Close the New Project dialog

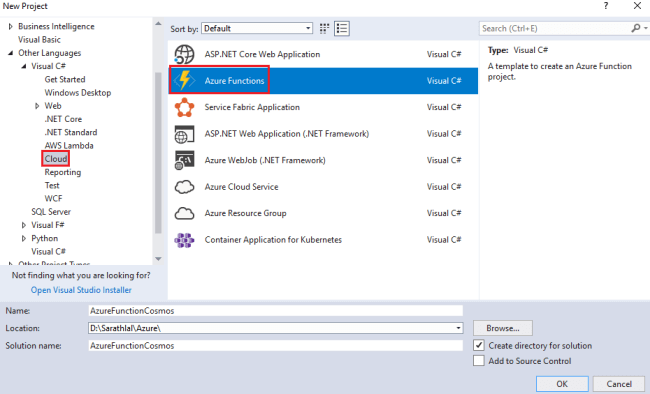tap(637, 6)
